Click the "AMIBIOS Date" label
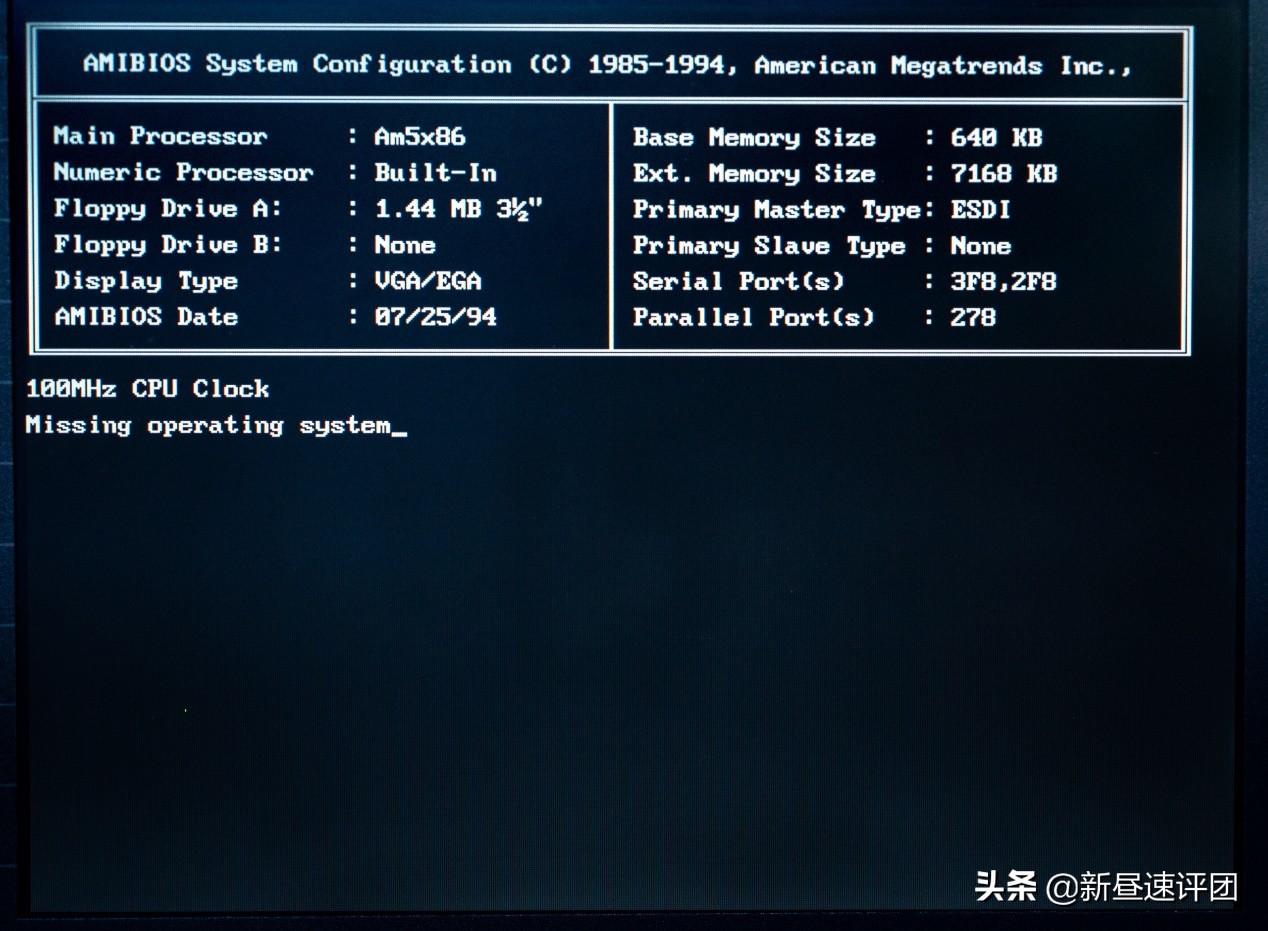Viewport: 1268px width, 931px height. [146, 317]
